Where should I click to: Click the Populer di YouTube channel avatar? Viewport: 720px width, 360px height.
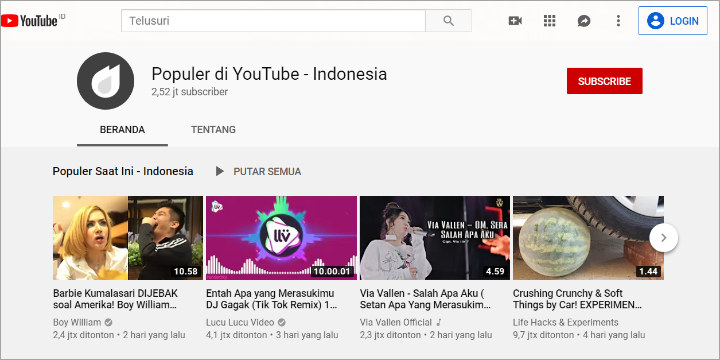tap(106, 81)
